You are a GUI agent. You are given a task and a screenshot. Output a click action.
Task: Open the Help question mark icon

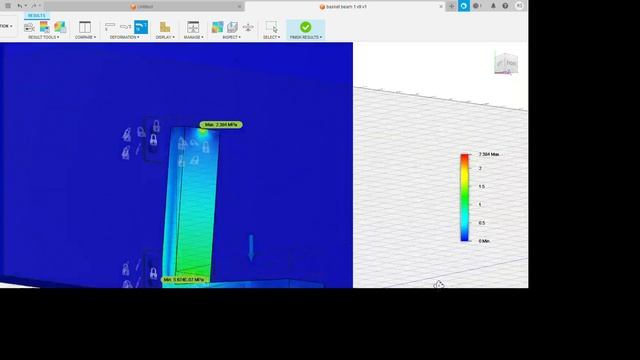pos(505,6)
